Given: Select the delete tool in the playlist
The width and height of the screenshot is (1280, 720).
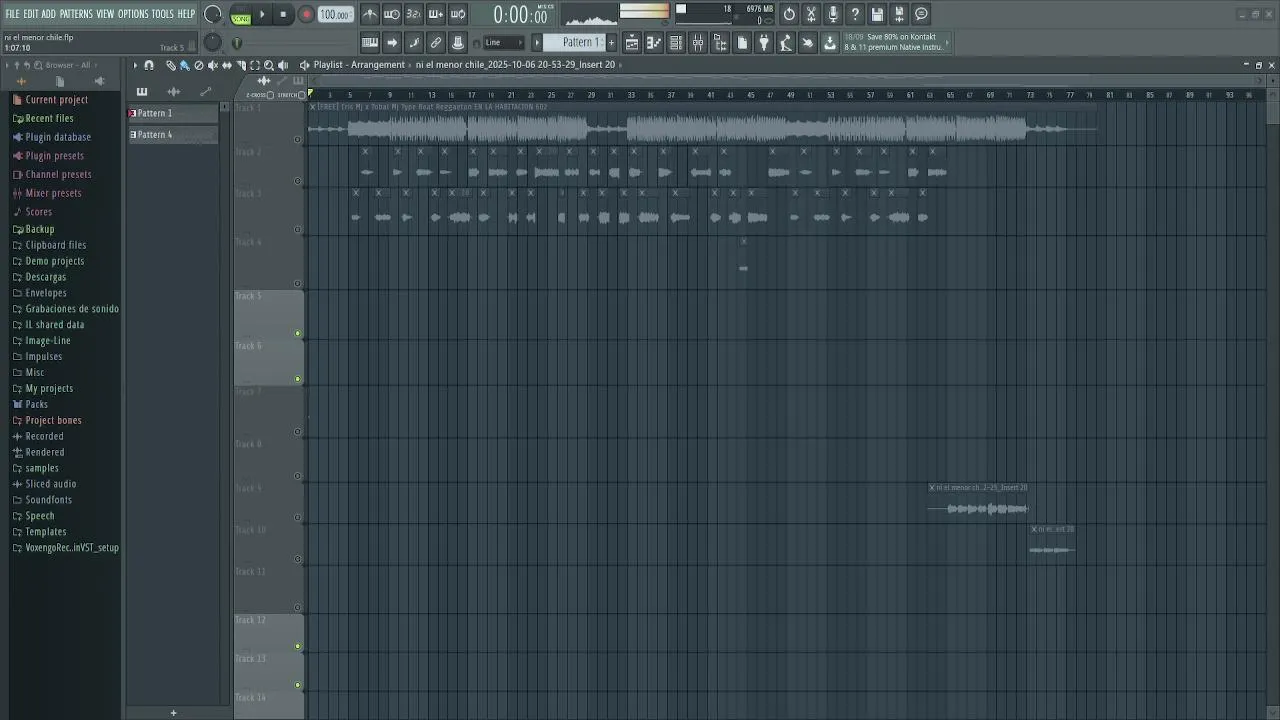Looking at the screenshot, I should [199, 65].
